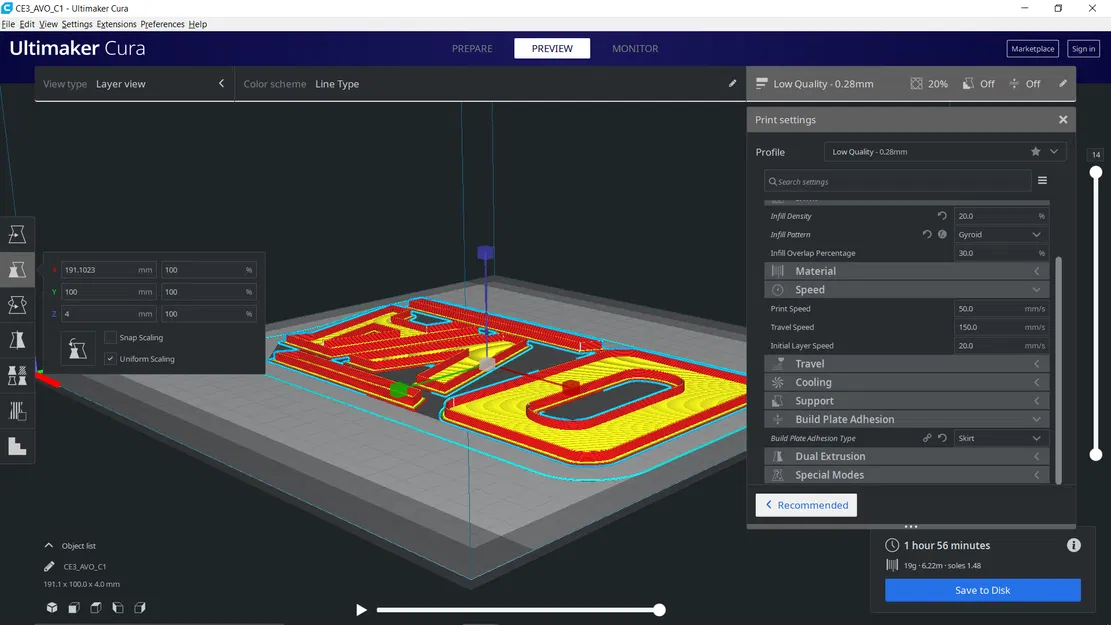Screen dimensions: 1111x625
Task: Show print info details icon
Action: 1073,545
